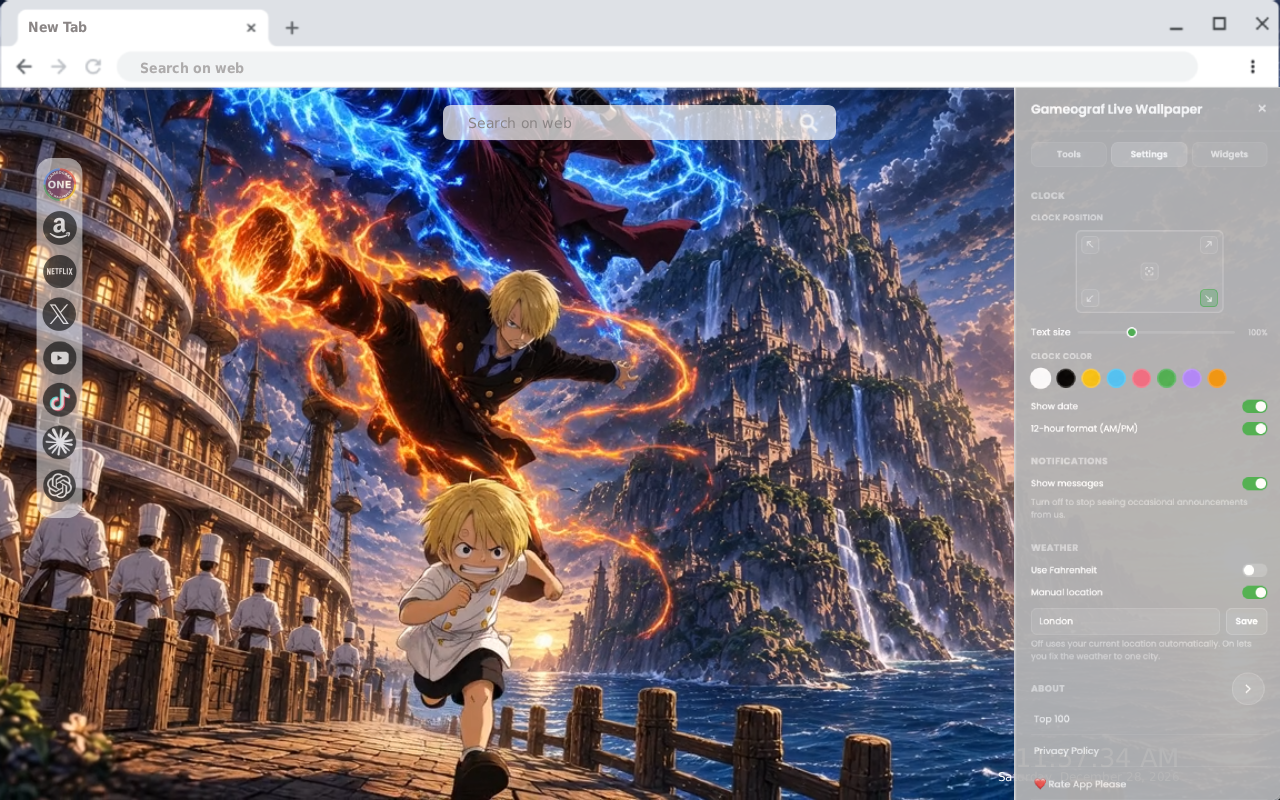Focus the wallpaper Search on web box
This screenshot has height=800, width=1280.
coord(639,123)
